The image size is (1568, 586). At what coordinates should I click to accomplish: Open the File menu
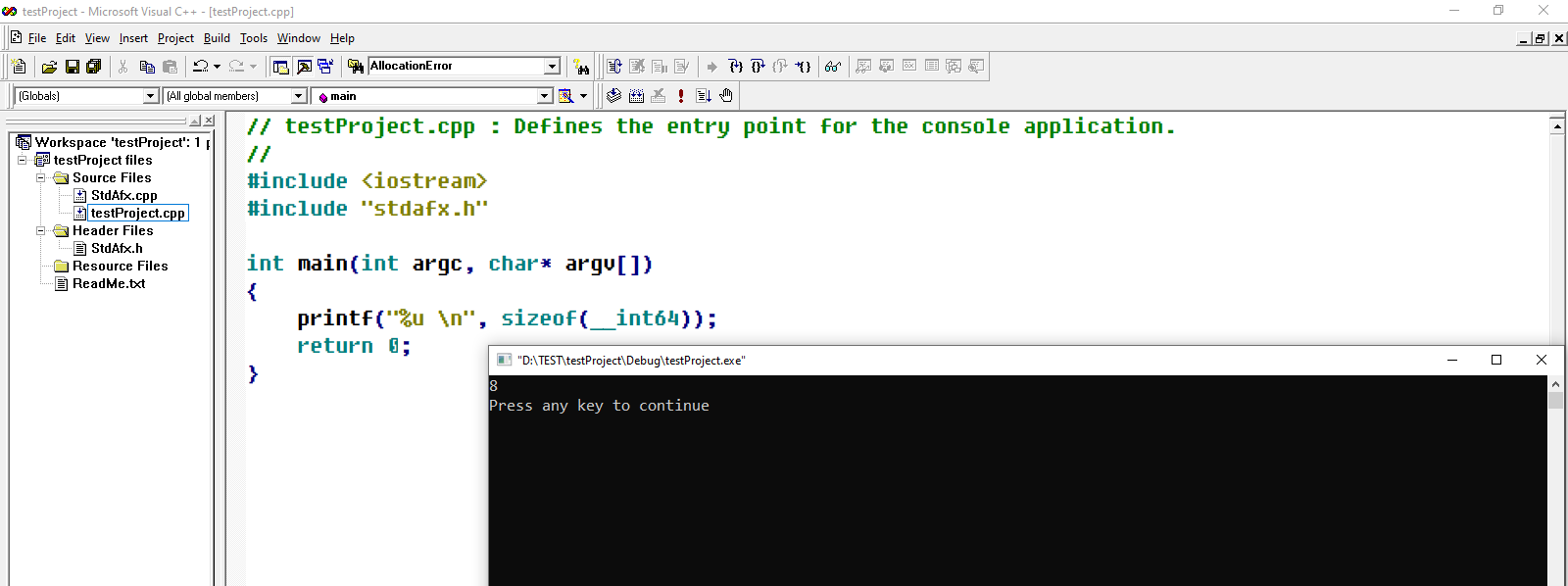tap(37, 38)
